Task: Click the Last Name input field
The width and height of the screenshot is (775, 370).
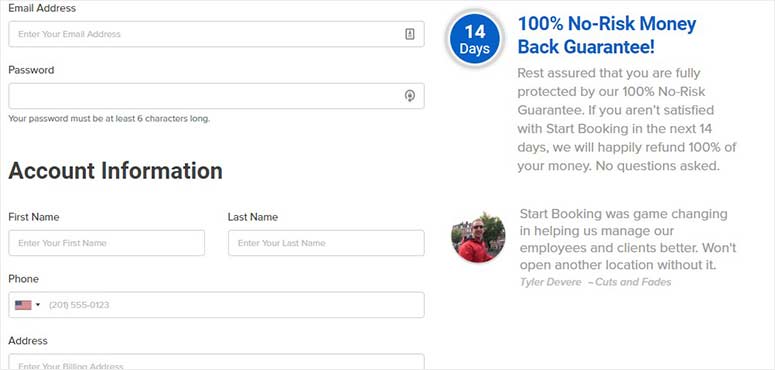Action: [326, 243]
